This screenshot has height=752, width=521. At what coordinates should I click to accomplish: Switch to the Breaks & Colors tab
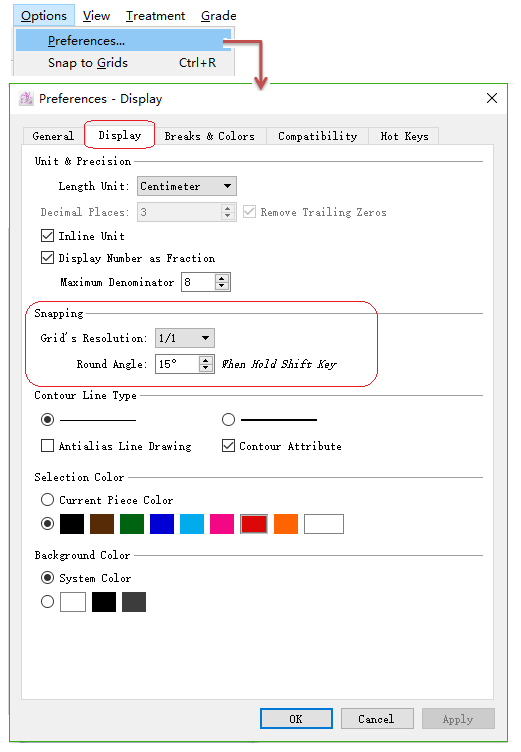pos(209,136)
